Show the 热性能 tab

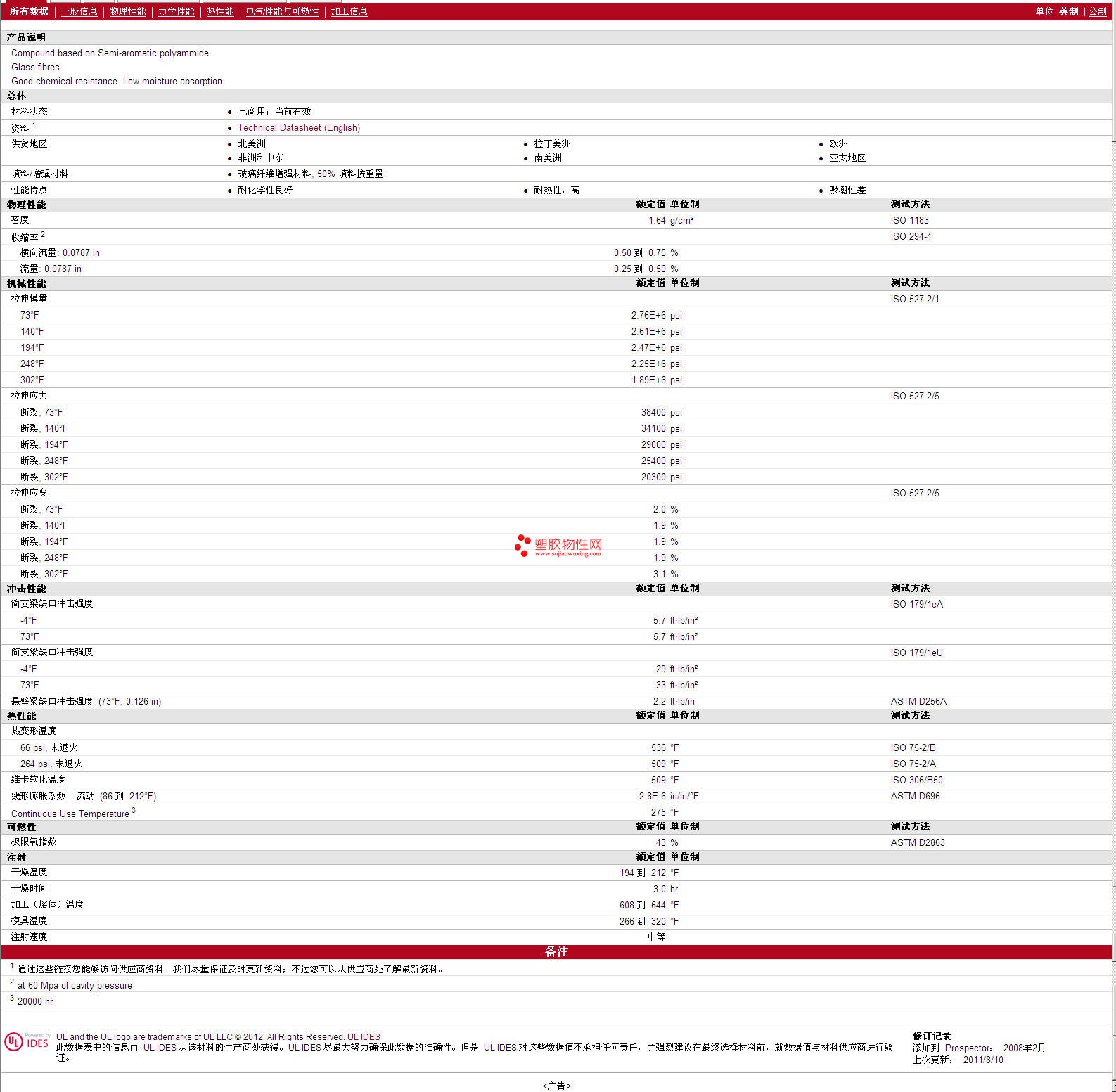point(220,12)
